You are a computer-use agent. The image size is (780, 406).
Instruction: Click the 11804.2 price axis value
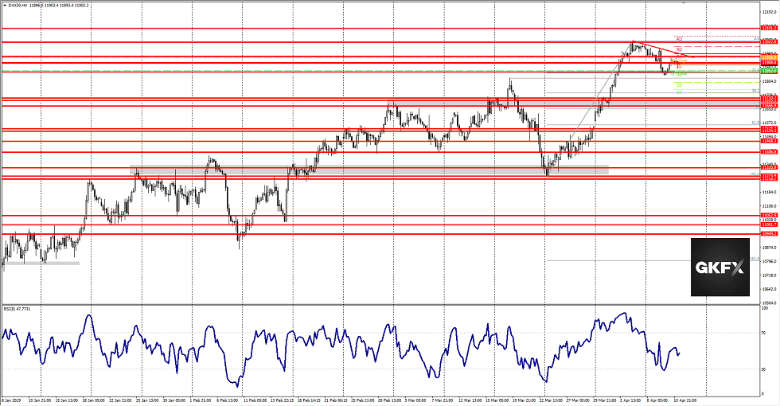[x=769, y=81]
